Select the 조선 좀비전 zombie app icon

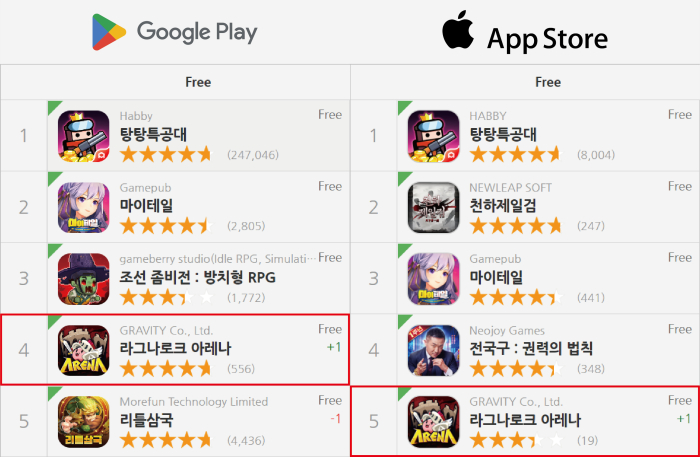(x=83, y=279)
